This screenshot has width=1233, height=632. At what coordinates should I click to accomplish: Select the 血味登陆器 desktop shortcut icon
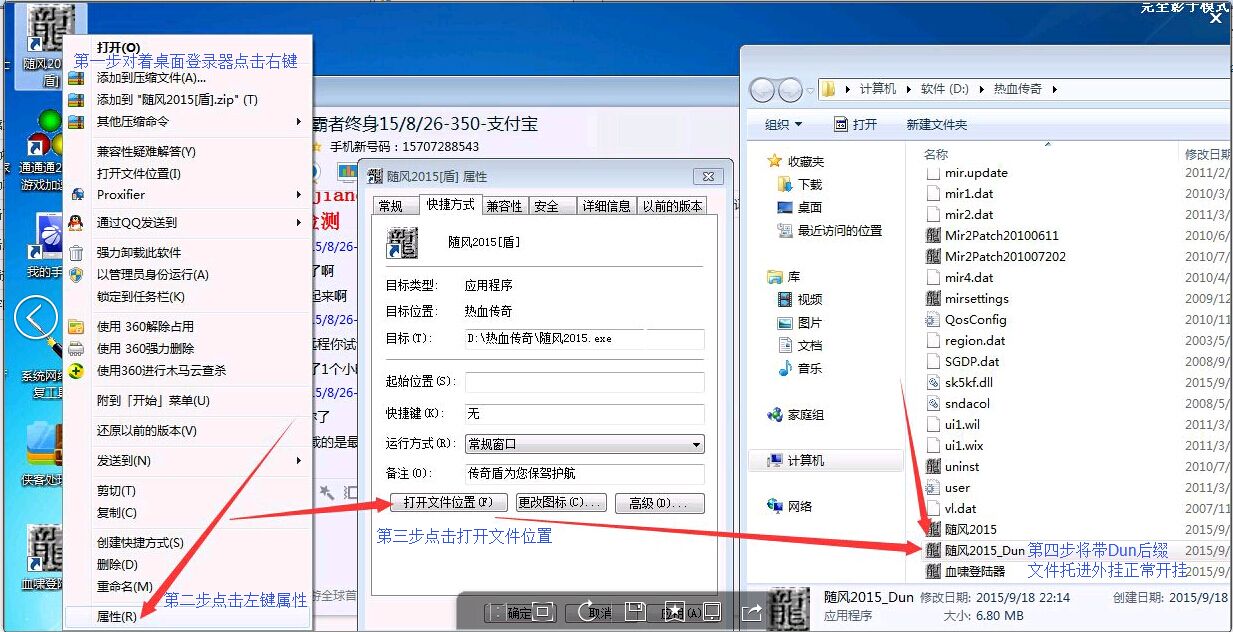(45, 548)
